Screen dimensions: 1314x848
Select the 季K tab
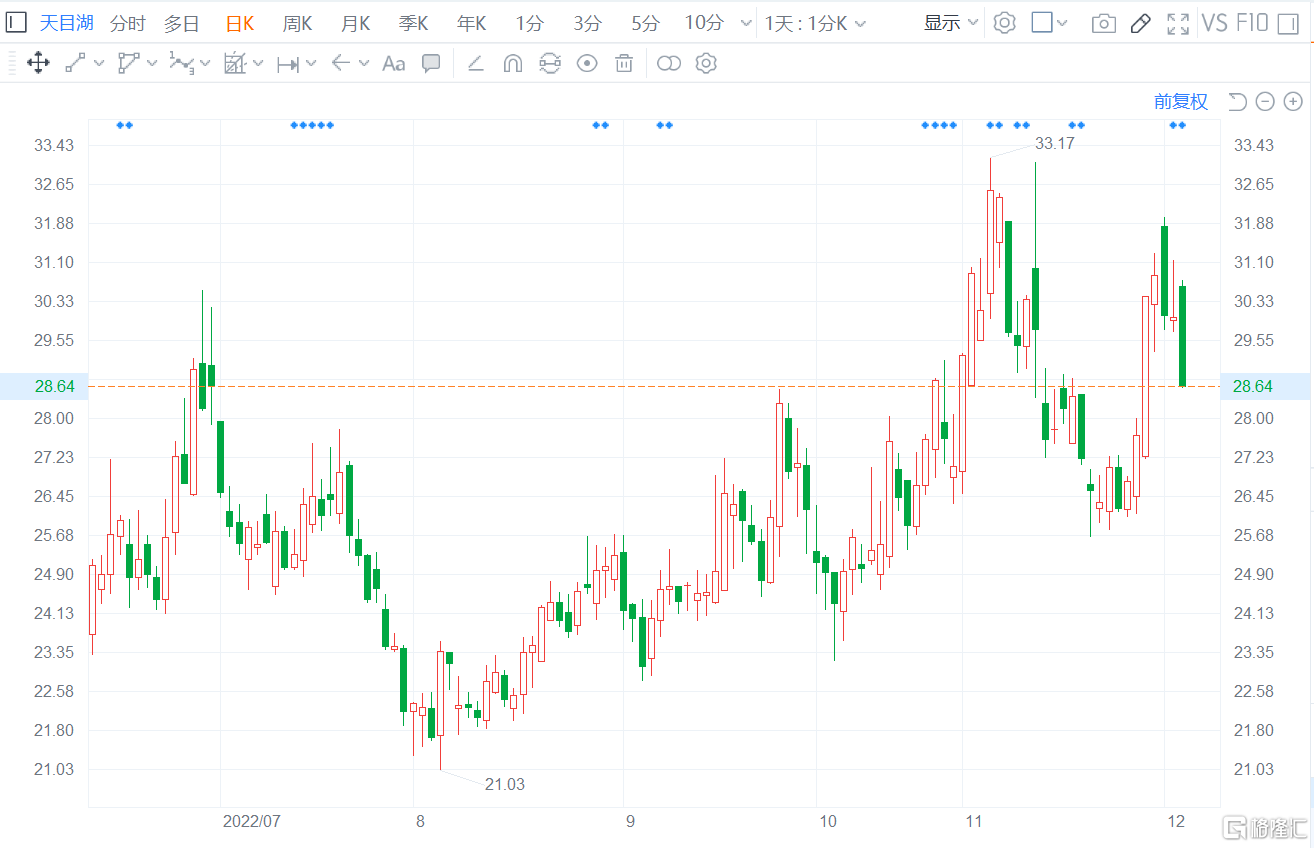pyautogui.click(x=413, y=23)
